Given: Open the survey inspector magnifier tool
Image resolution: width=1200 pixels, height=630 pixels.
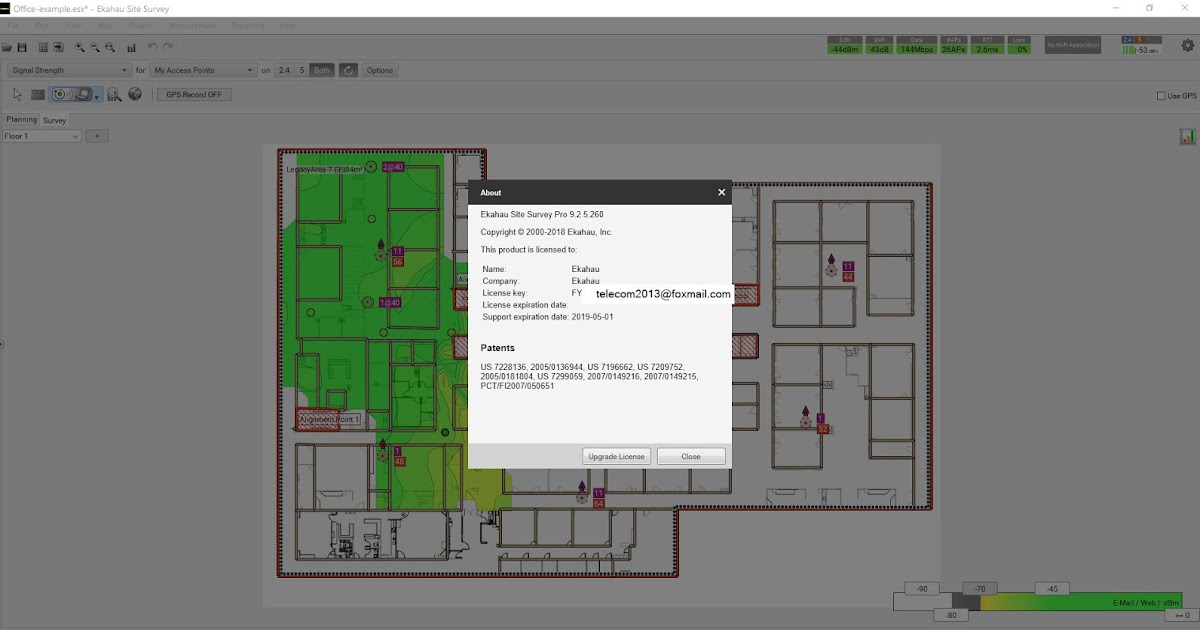Looking at the screenshot, I should coord(114,95).
